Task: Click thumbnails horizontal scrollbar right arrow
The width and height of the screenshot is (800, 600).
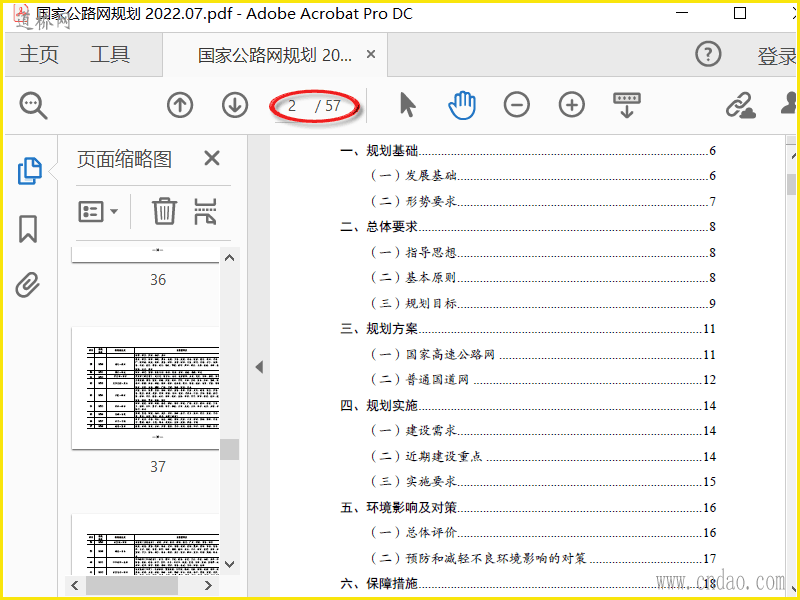Action: pos(208,585)
